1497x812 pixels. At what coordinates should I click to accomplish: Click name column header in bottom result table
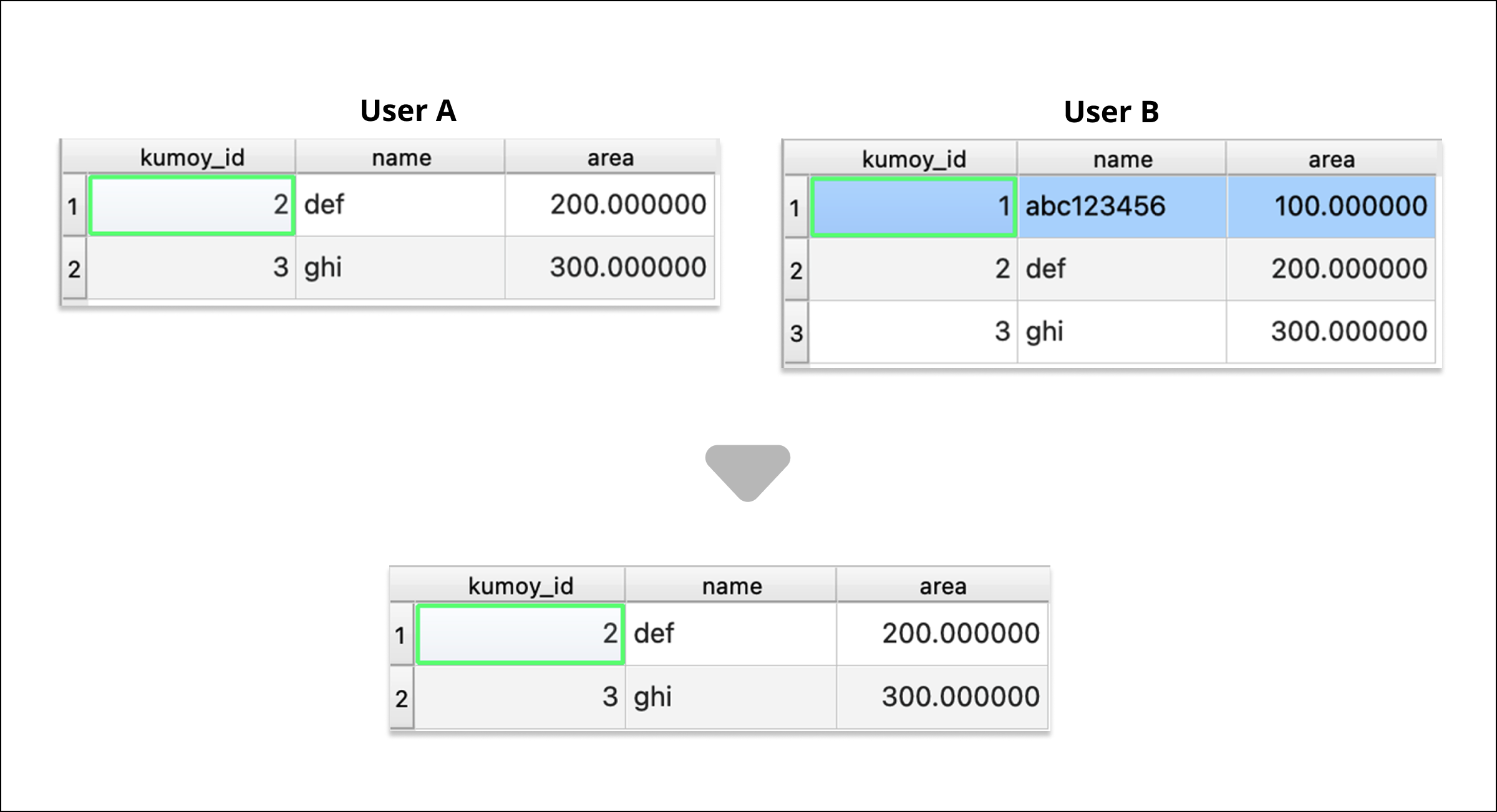731,586
